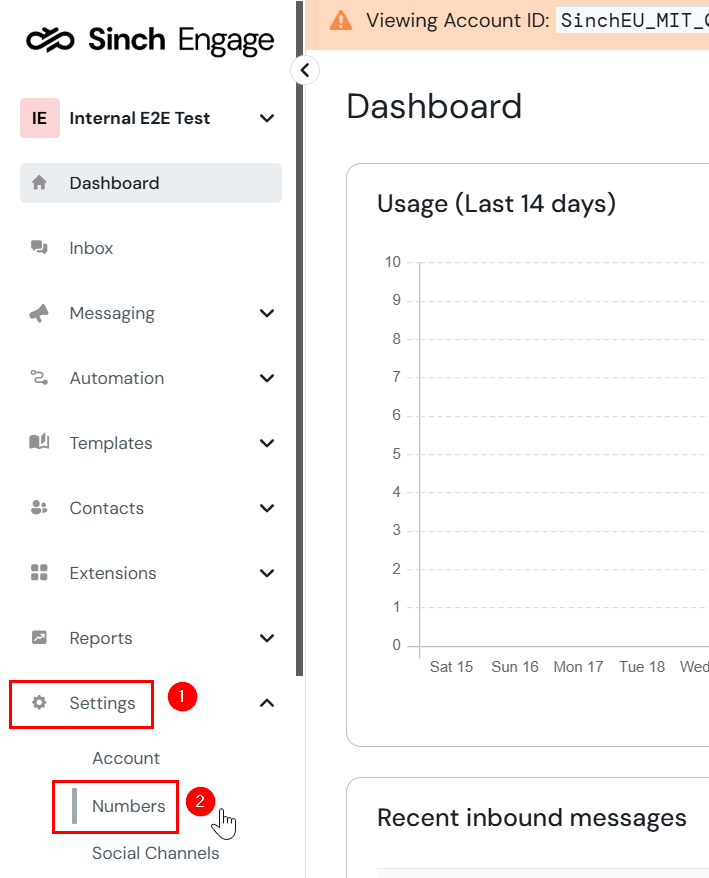Click the orange warning triangle icon
709x878 pixels.
click(341, 21)
